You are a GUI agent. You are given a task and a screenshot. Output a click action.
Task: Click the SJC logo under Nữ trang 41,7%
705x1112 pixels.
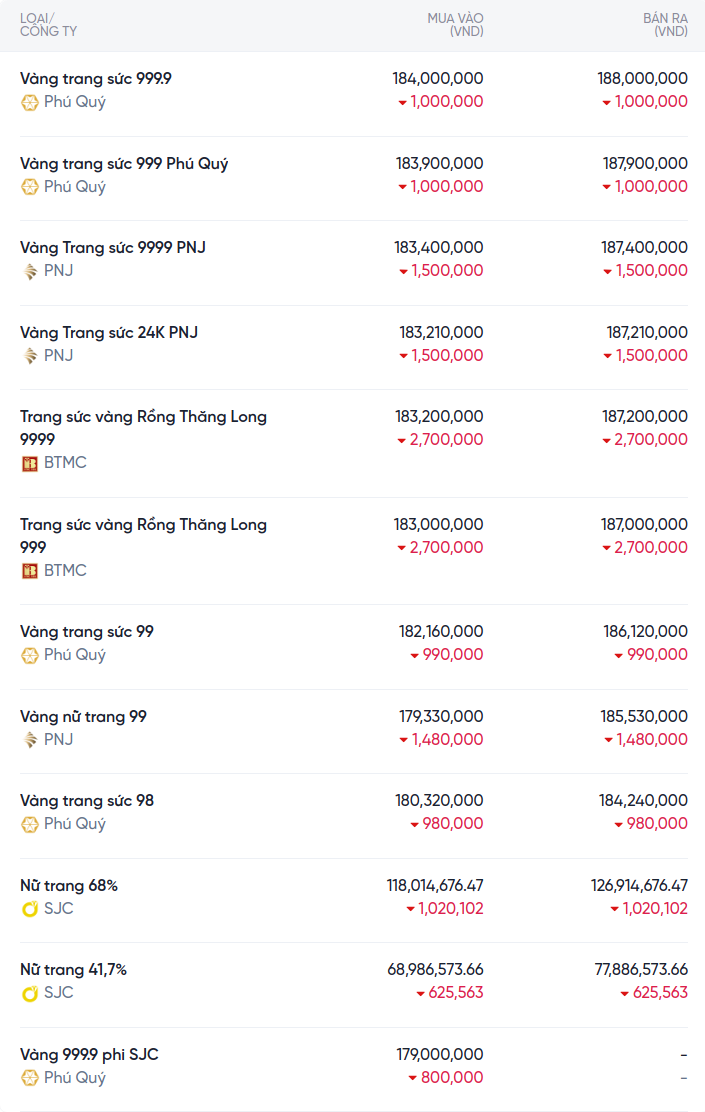(x=30, y=993)
